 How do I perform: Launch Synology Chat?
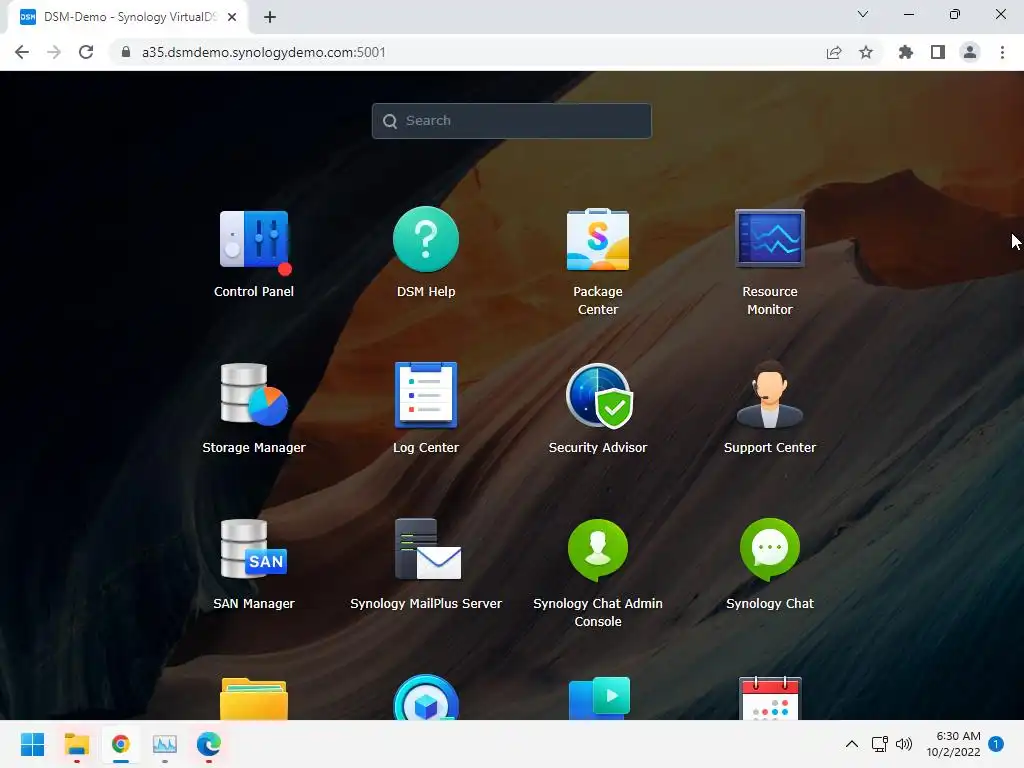pos(770,549)
